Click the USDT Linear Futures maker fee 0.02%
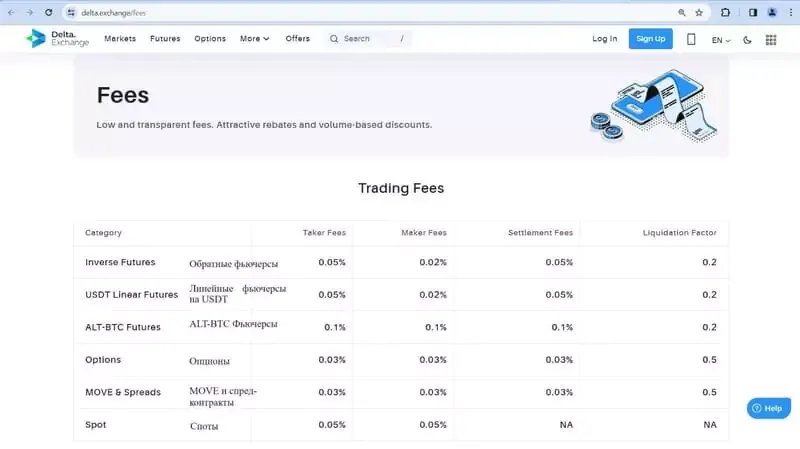 [433, 295]
